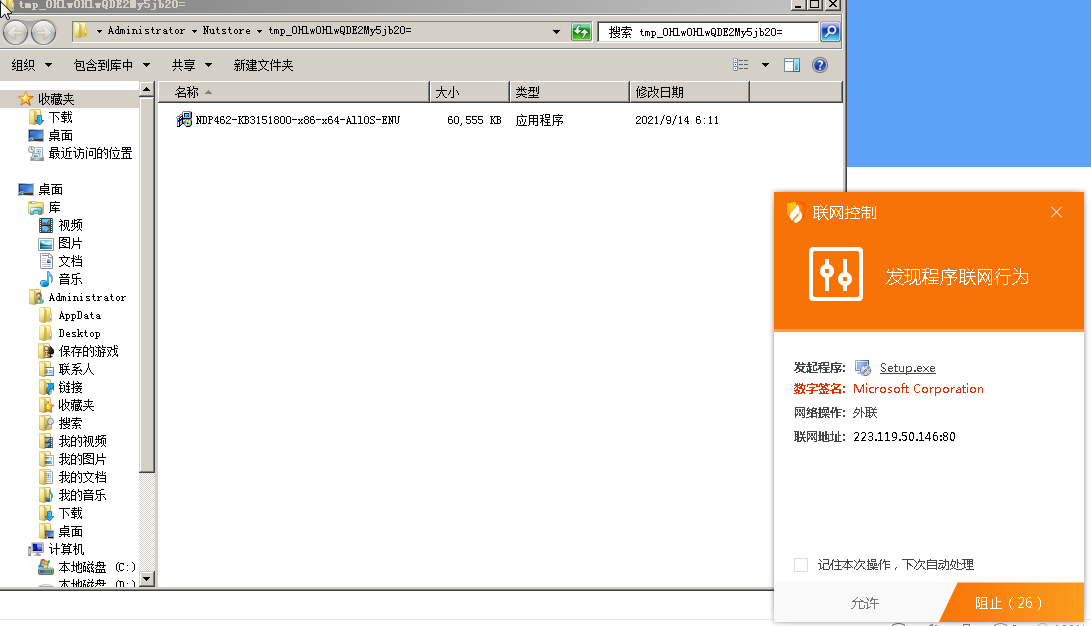
Task: Click the 图片 library icon
Action: click(x=46, y=243)
